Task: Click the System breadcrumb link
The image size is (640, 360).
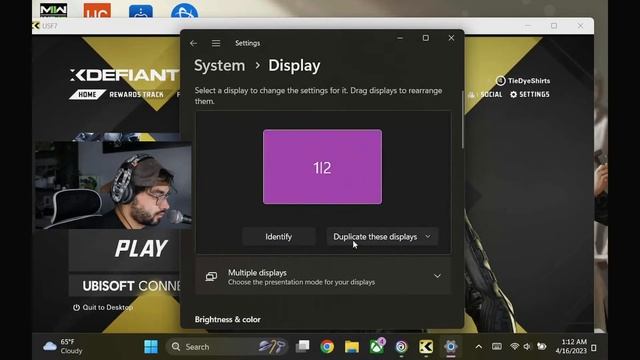Action: (220, 66)
